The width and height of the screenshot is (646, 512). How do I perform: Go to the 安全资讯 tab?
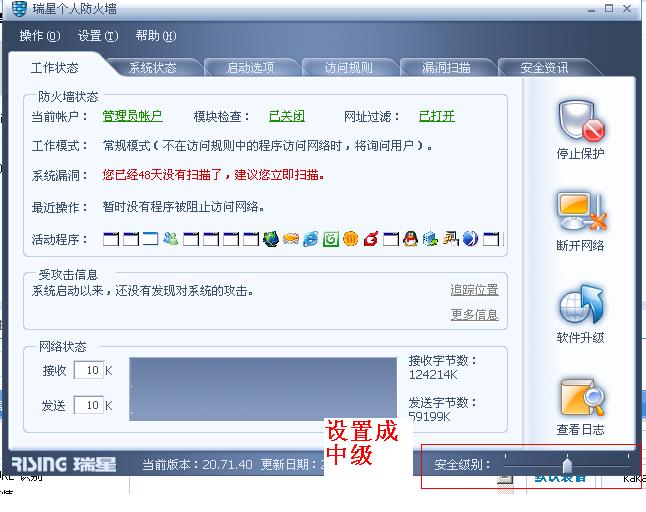pos(544,68)
